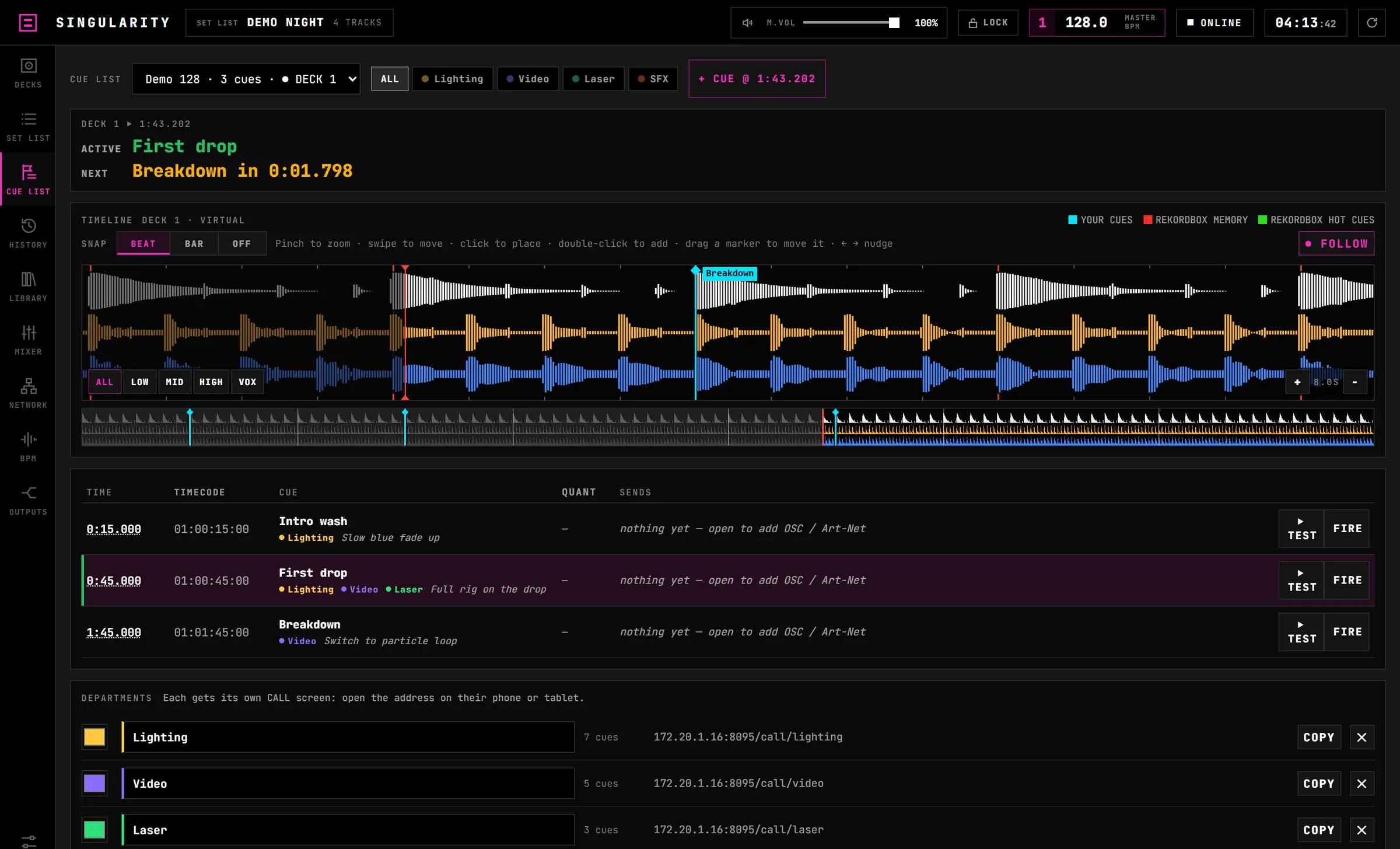Zoom out timeline with minus button

click(x=1355, y=382)
